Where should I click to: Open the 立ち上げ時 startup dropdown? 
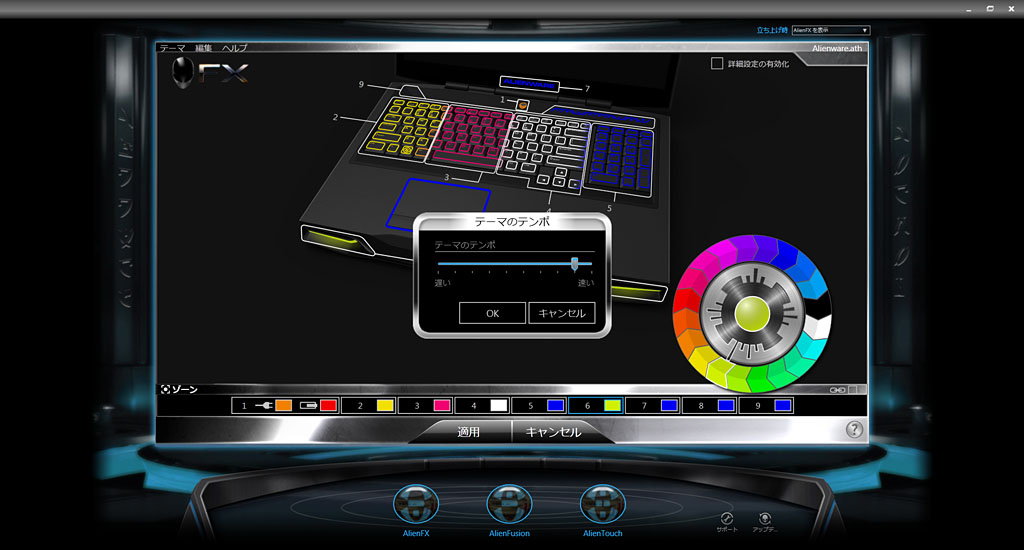[x=831, y=30]
